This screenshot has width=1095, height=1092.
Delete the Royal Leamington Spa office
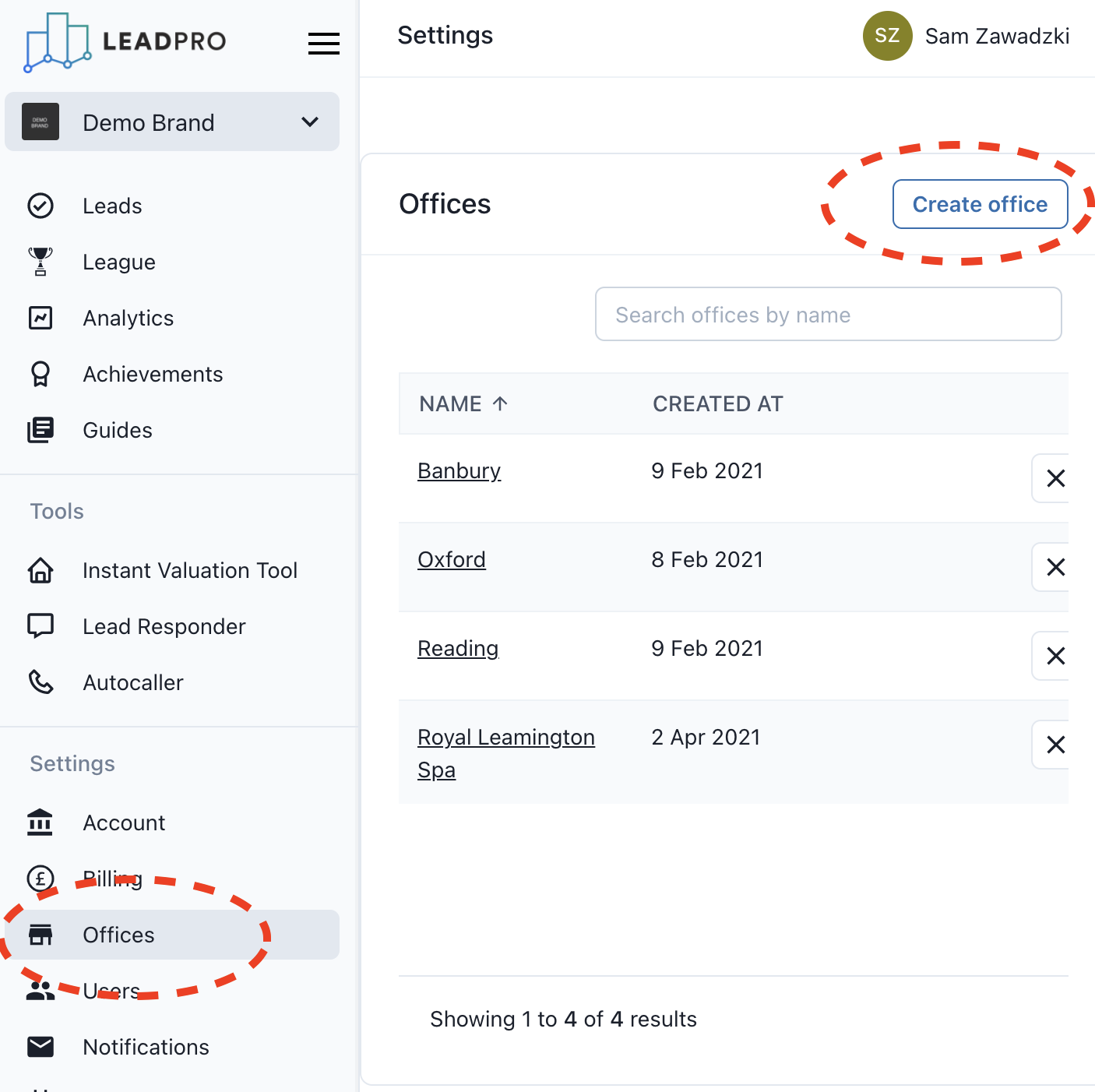1055,745
